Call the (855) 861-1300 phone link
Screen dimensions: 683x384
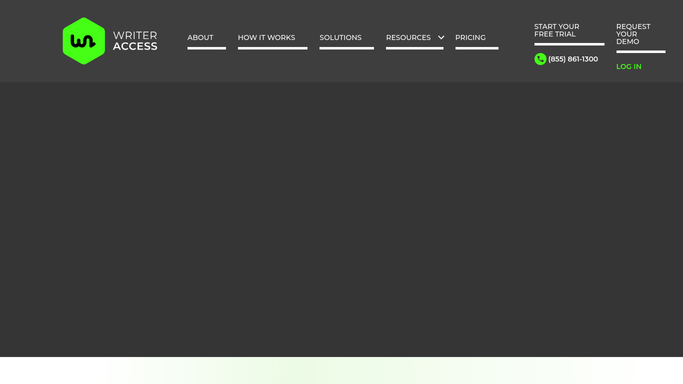(573, 59)
